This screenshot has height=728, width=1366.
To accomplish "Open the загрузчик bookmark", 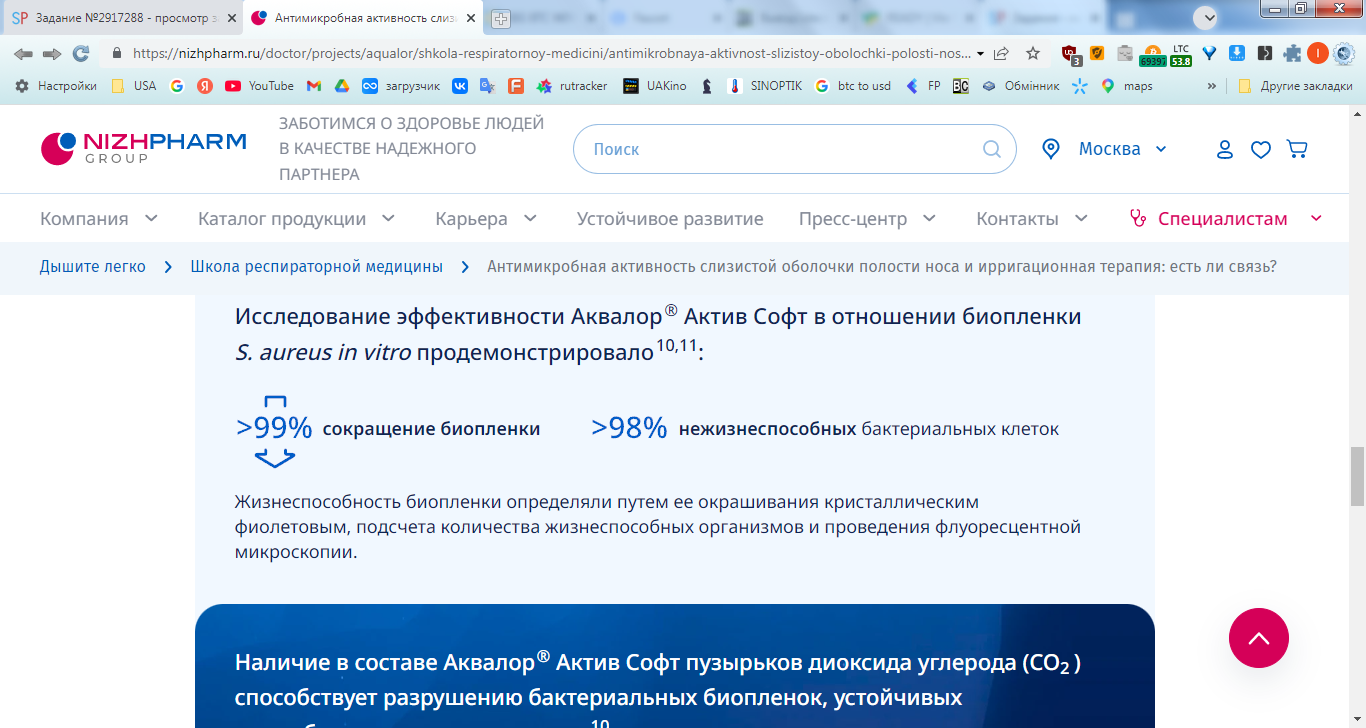I will 402,86.
